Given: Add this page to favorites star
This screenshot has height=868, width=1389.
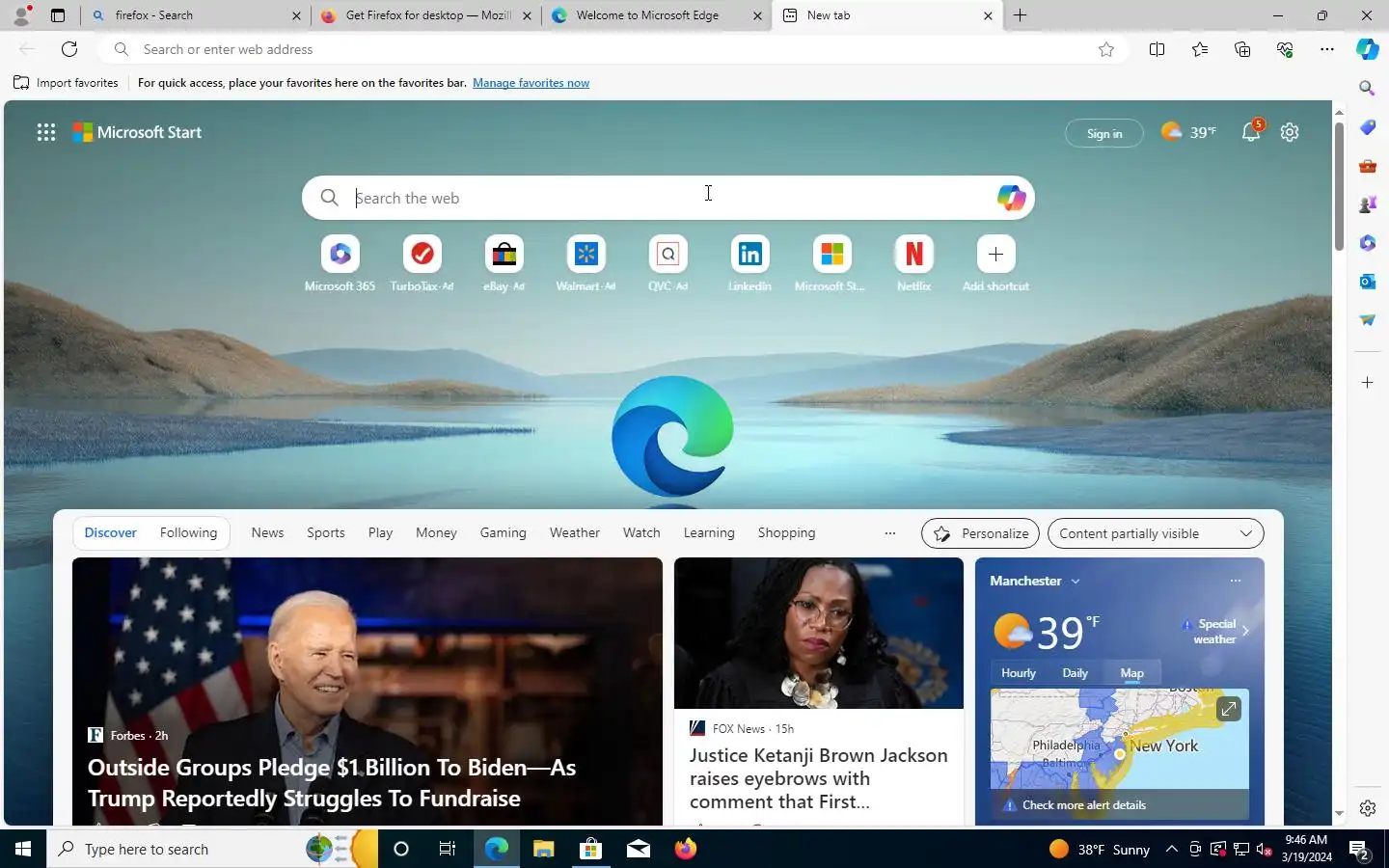Looking at the screenshot, I should click(1106, 49).
